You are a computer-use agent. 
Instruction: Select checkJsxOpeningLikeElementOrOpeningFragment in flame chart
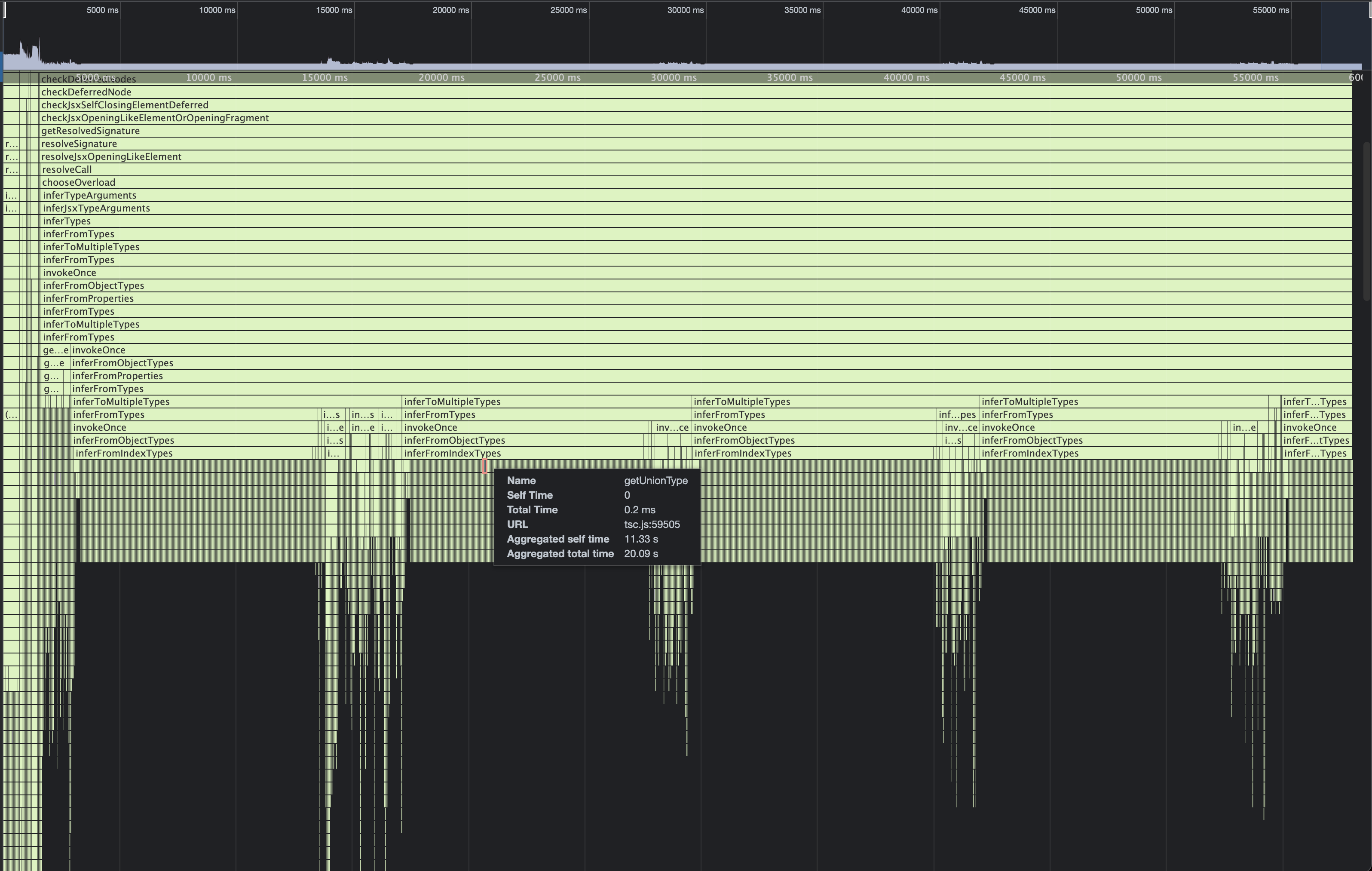point(154,118)
